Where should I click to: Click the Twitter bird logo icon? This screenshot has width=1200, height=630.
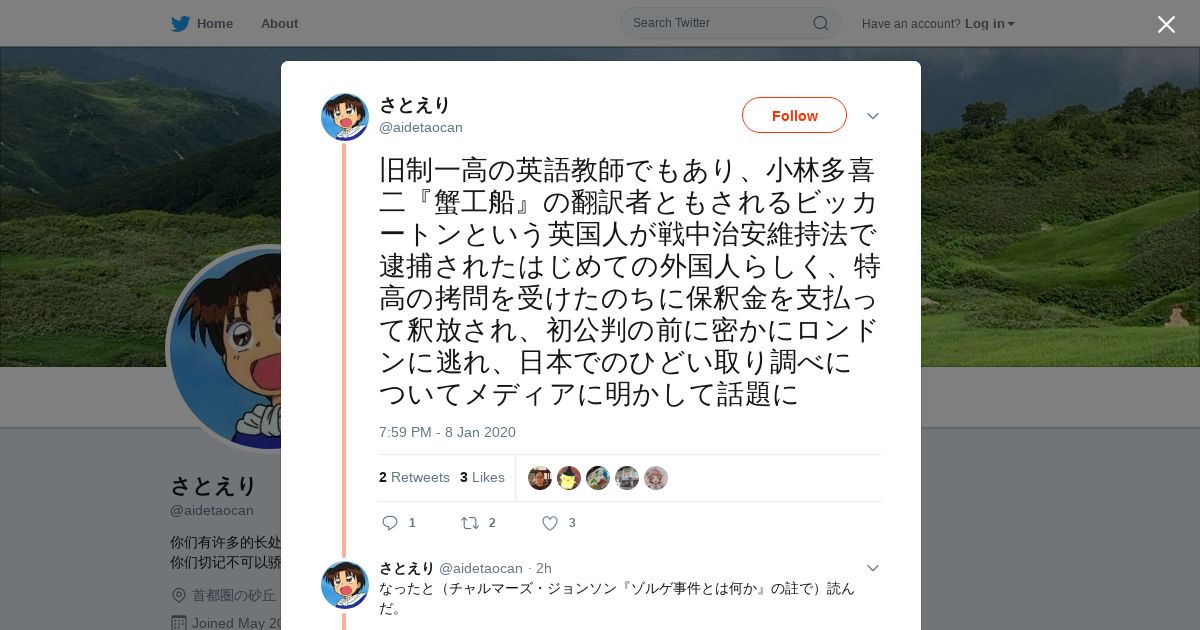click(180, 24)
